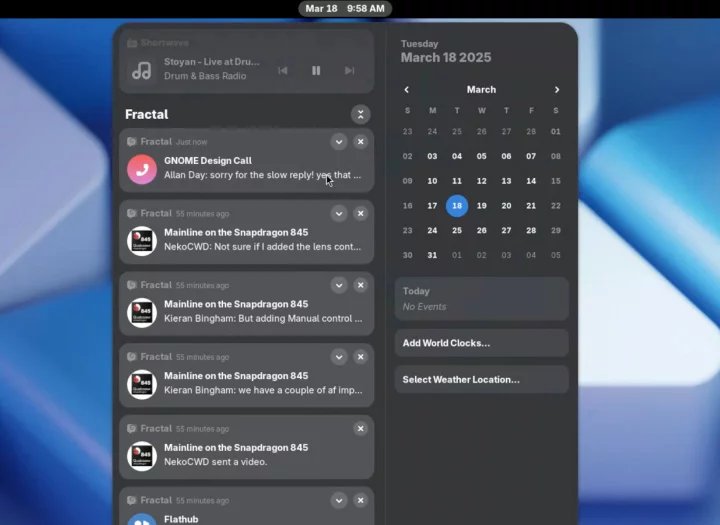Click Select Weather Location button
Image resolution: width=720 pixels, height=525 pixels.
point(482,379)
